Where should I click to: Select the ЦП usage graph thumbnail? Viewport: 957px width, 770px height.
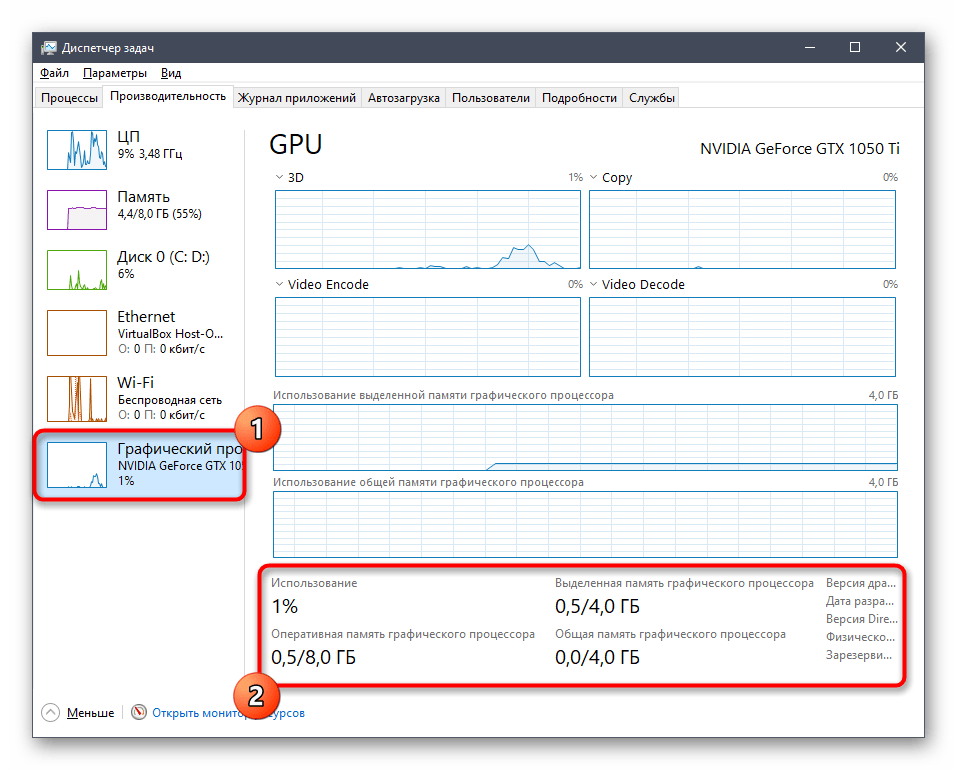point(77,148)
